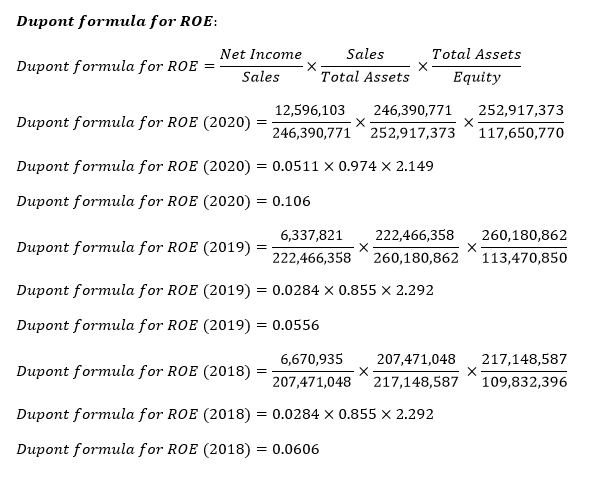Click the 2020 asset turnover 0.974
The image size is (591, 488).
pos(357,166)
